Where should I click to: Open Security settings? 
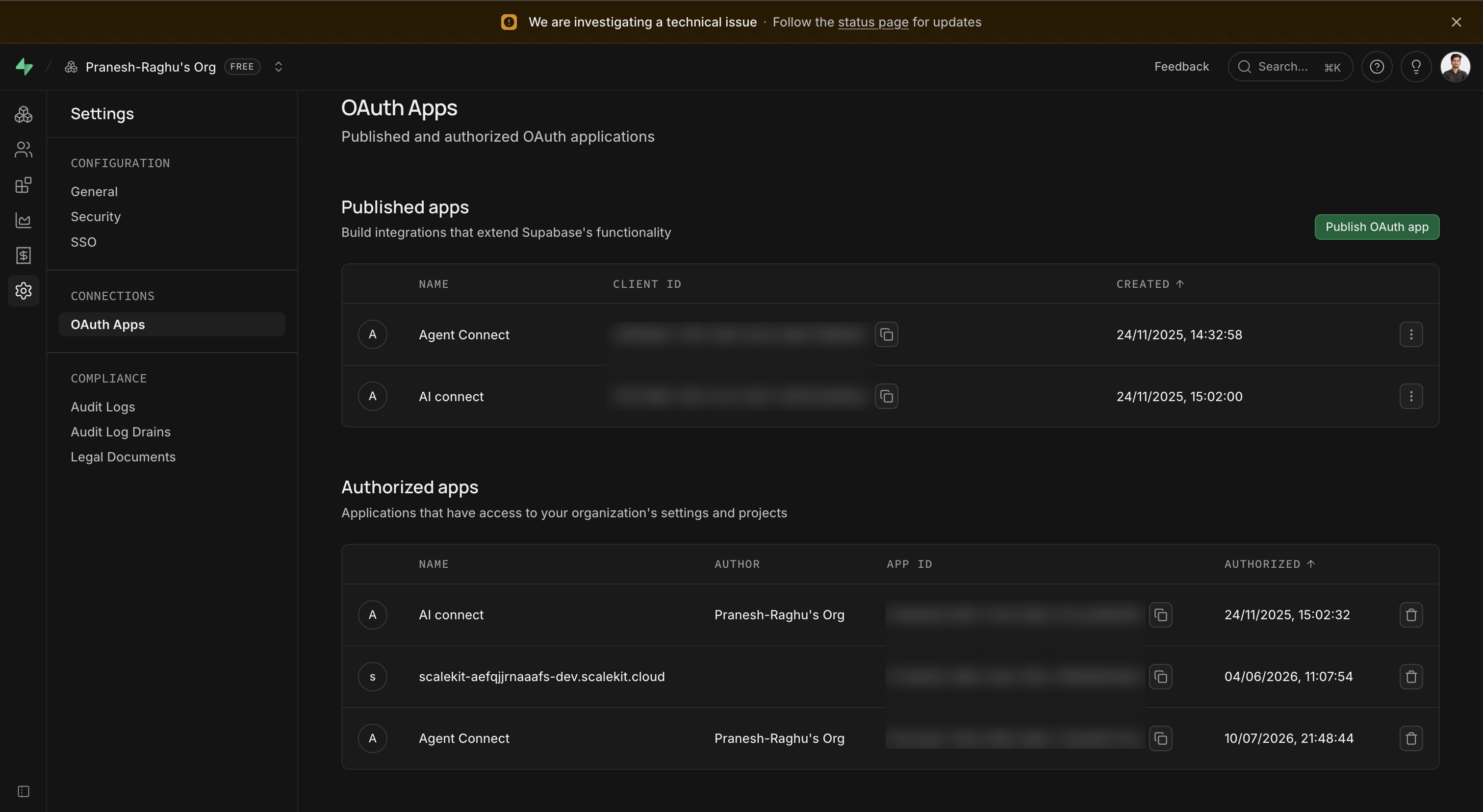pos(96,216)
